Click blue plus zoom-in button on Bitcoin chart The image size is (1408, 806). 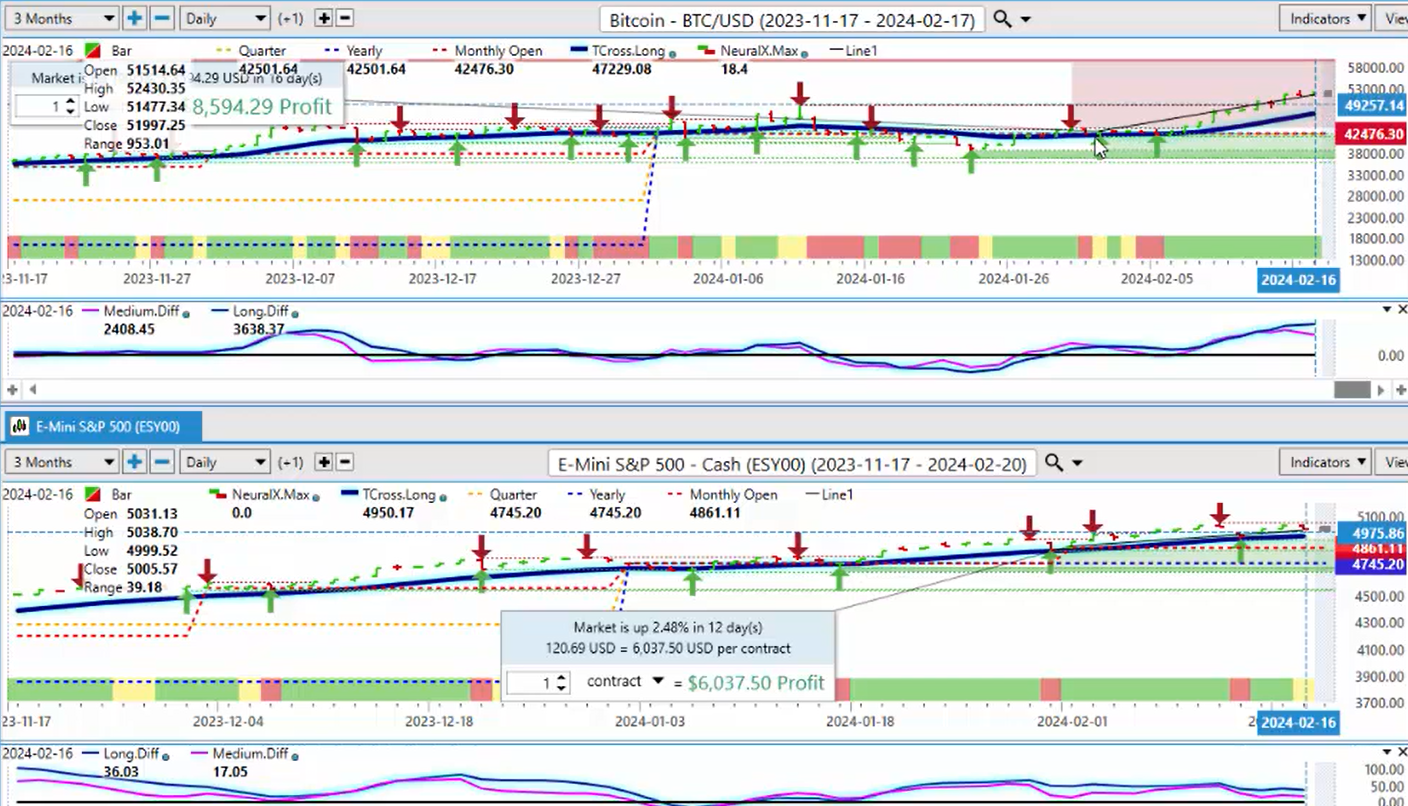coord(134,18)
